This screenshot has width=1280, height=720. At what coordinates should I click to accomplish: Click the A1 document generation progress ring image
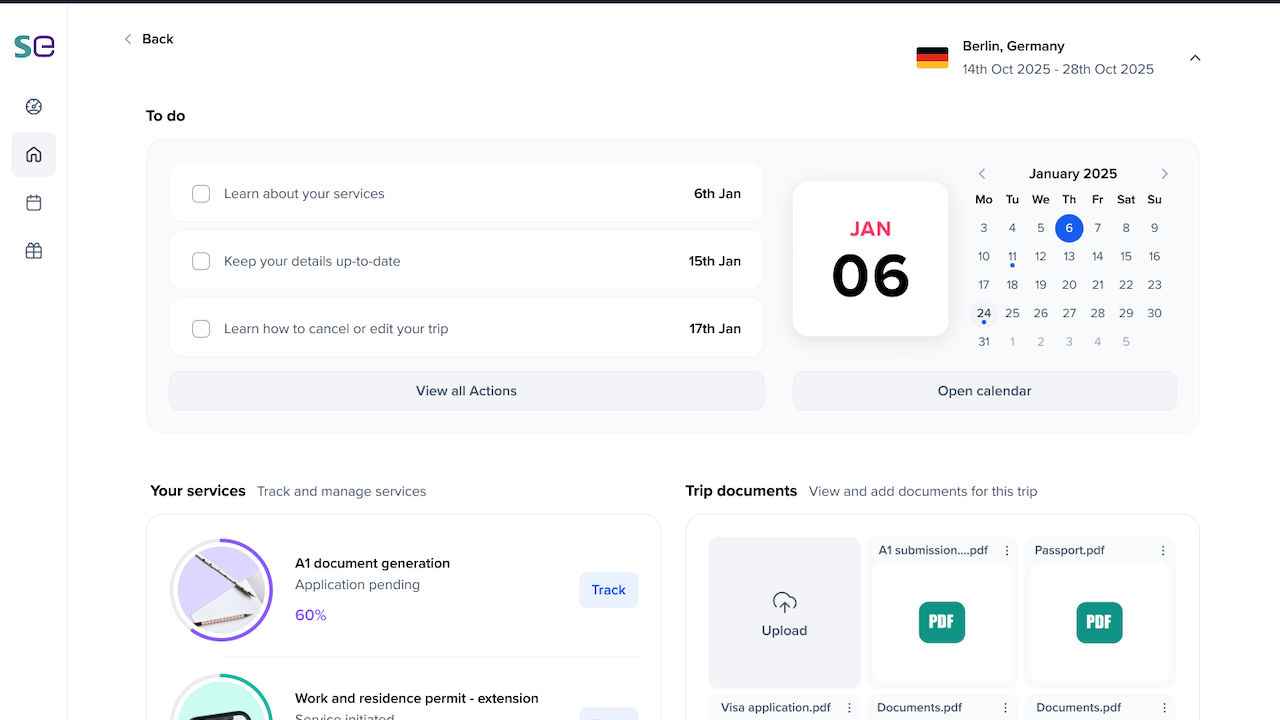221,590
